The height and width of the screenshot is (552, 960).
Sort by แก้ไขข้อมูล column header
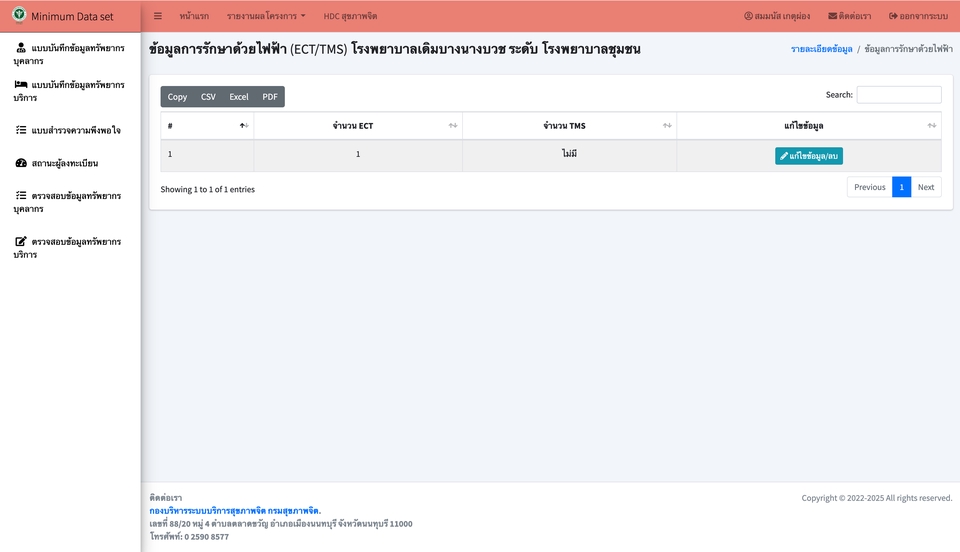coord(809,125)
